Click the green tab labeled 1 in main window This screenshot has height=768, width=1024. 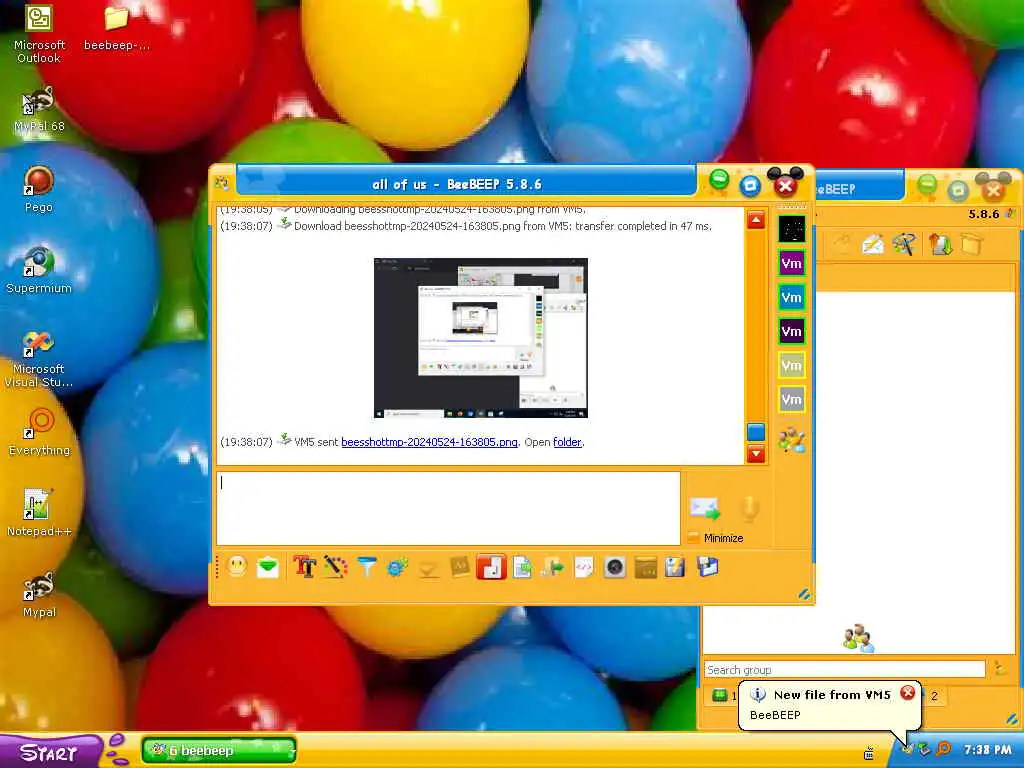724,696
